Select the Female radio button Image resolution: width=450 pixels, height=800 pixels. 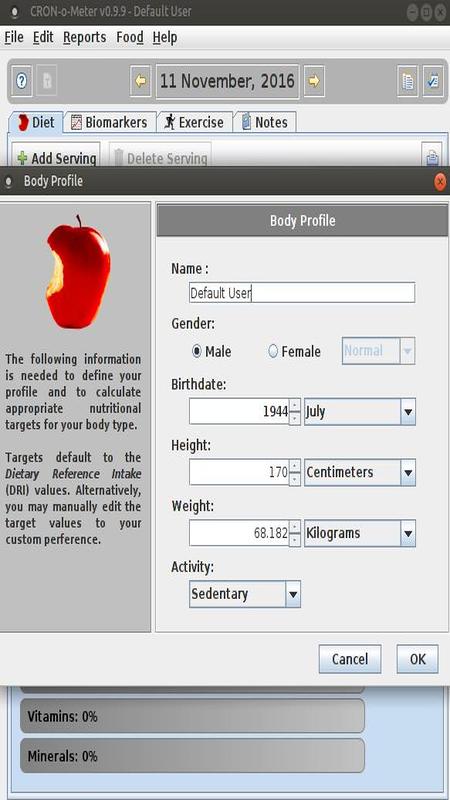(x=273, y=352)
